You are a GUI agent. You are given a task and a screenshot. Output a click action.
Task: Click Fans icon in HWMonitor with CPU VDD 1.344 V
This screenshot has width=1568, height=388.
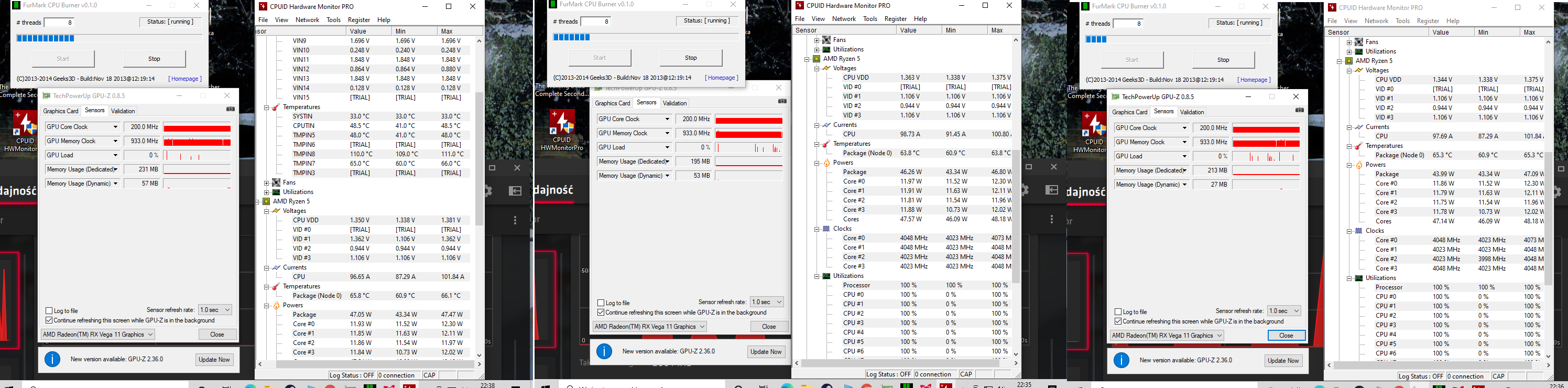point(1358,42)
